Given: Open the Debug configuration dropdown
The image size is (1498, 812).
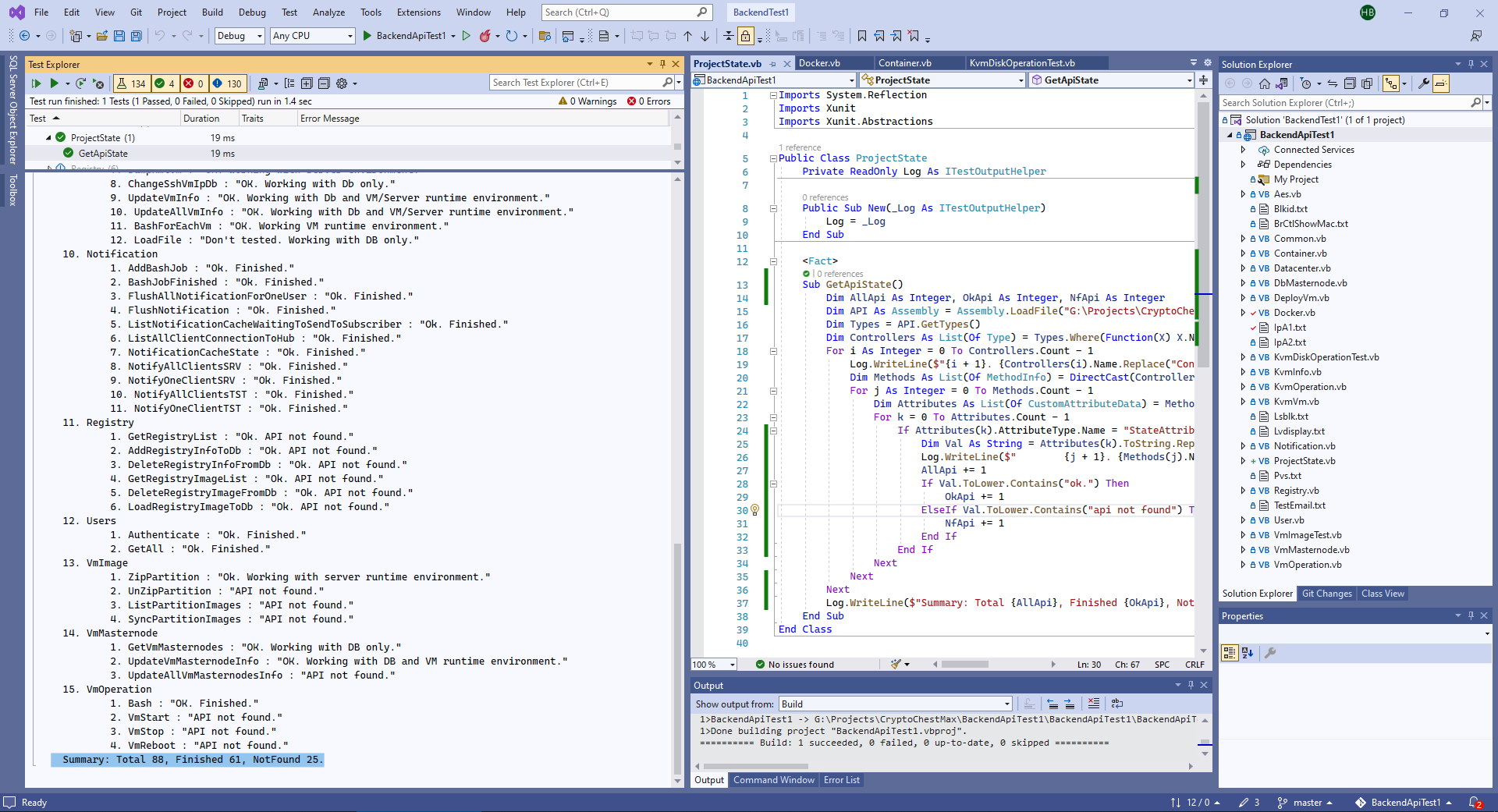Looking at the screenshot, I should pos(240,36).
